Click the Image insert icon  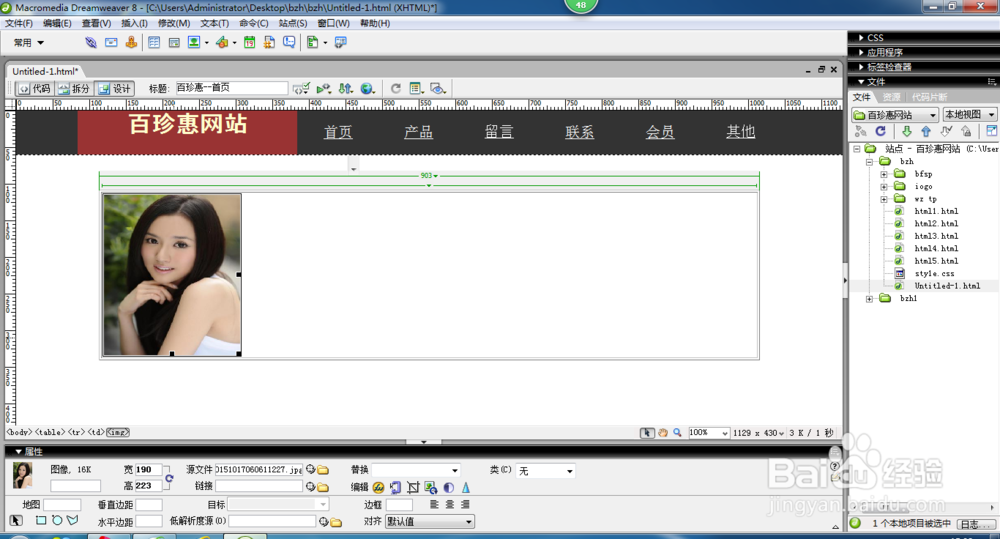(194, 43)
